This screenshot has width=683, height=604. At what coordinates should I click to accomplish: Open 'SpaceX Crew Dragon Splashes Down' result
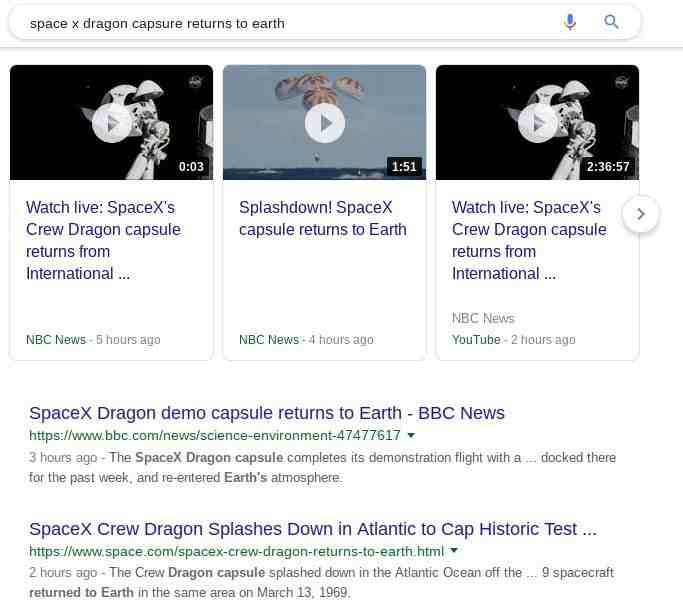(313, 529)
